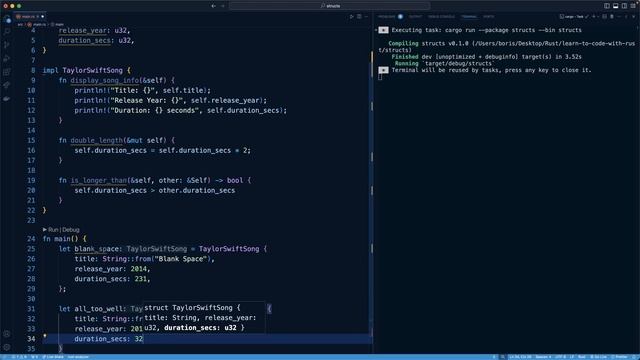Image resolution: width=640 pixels, height=360 pixels.
Task: Open the Accounts menu icon
Action: pyautogui.click(x=7, y=334)
